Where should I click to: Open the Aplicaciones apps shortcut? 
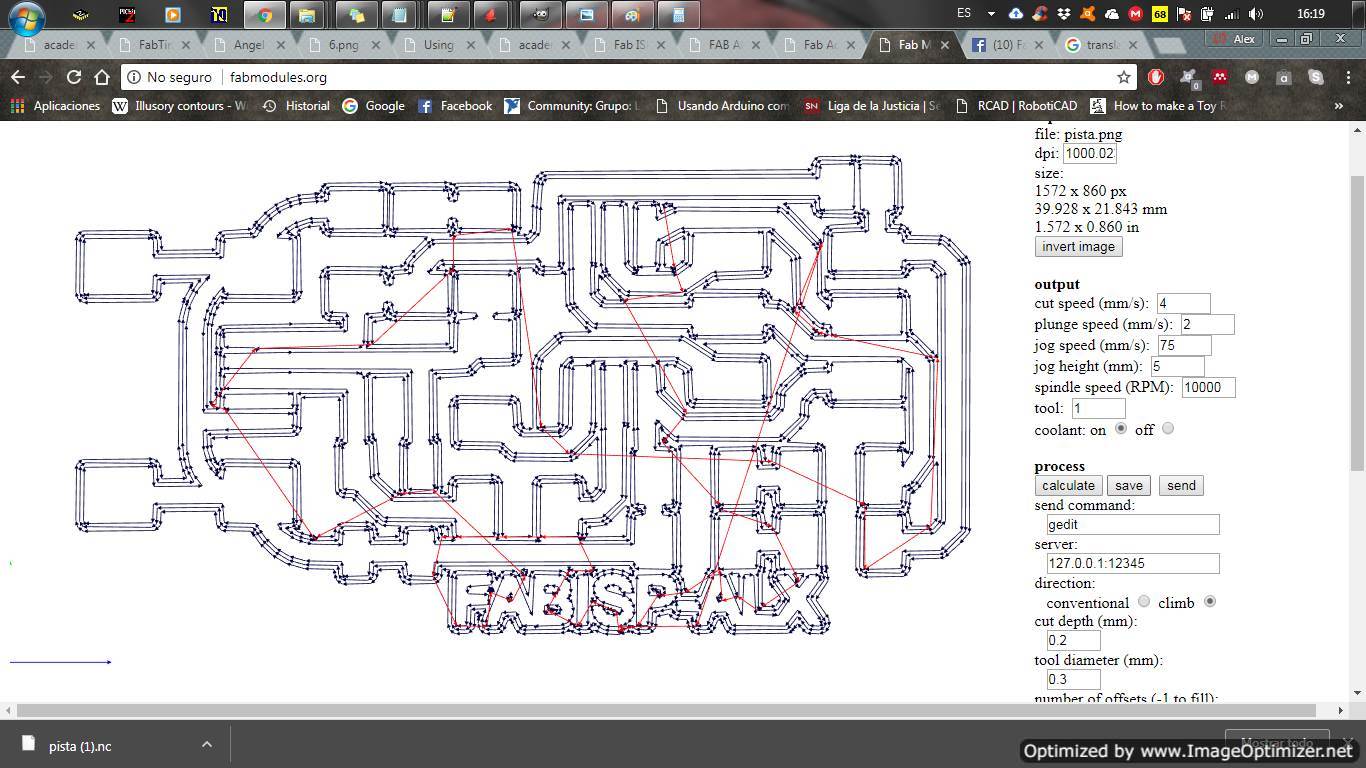[55, 105]
